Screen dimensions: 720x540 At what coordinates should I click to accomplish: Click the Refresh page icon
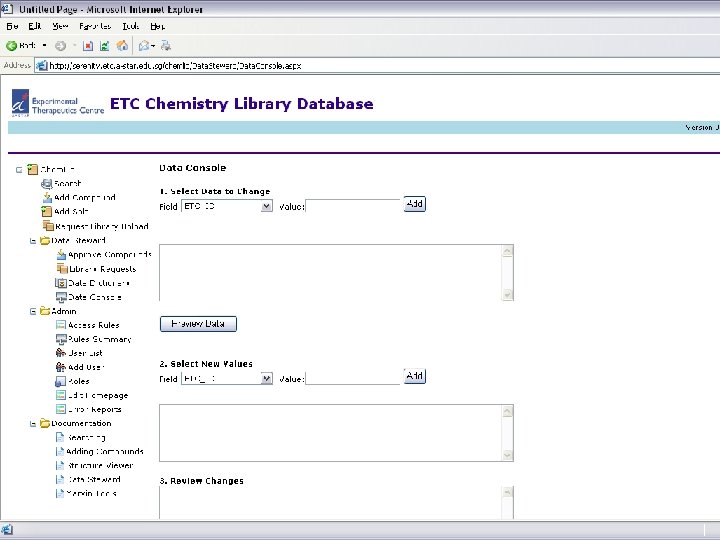coord(105,45)
